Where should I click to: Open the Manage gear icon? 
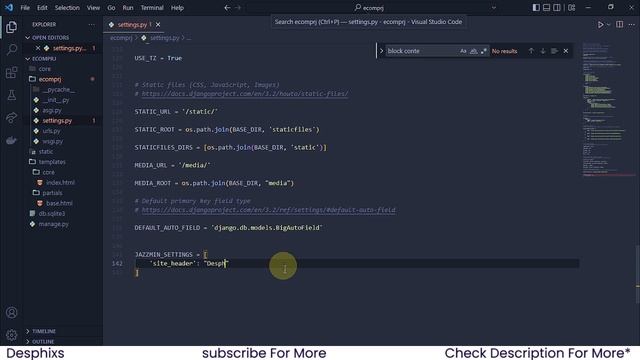11,335
